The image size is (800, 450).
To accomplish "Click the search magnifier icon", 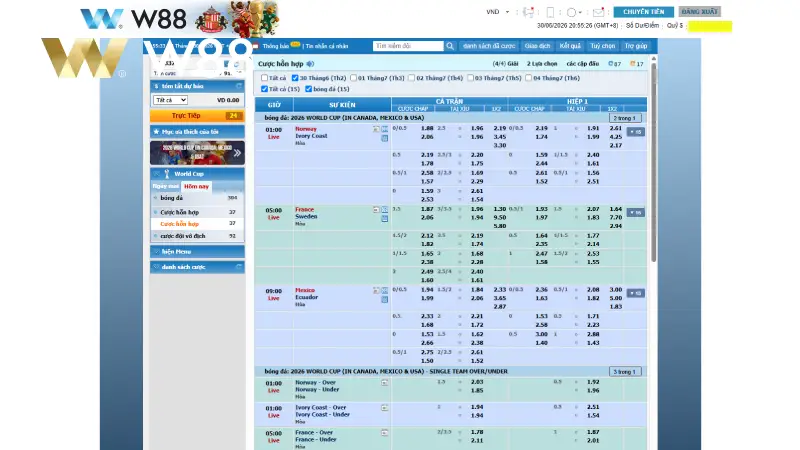I will [x=449, y=46].
